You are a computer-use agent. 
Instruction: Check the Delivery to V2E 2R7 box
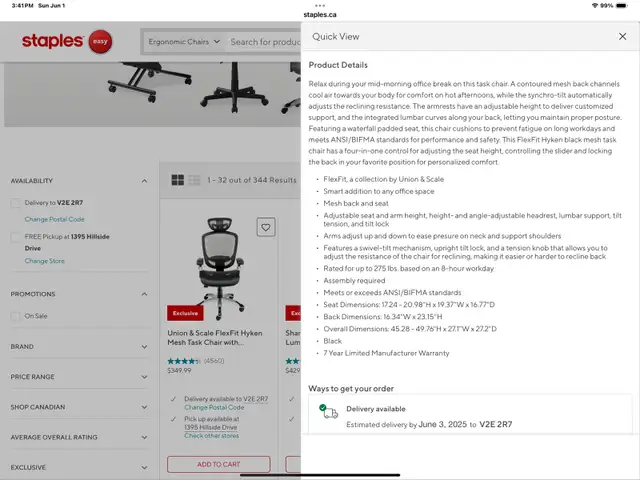16,203
